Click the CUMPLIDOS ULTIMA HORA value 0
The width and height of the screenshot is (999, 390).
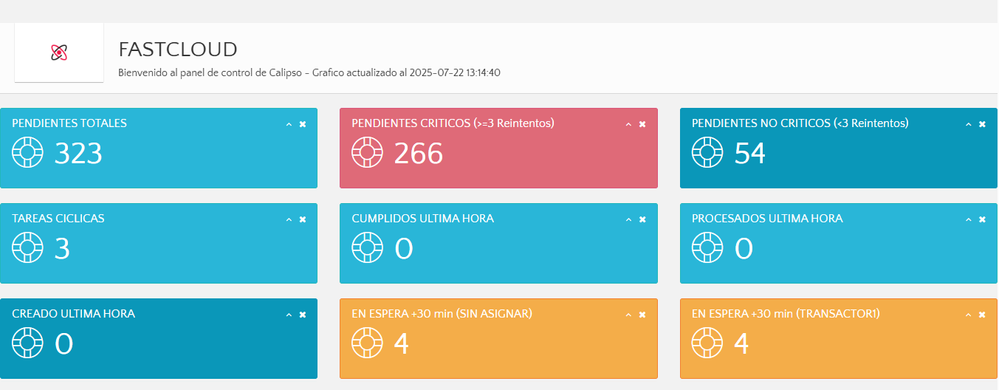click(x=403, y=249)
